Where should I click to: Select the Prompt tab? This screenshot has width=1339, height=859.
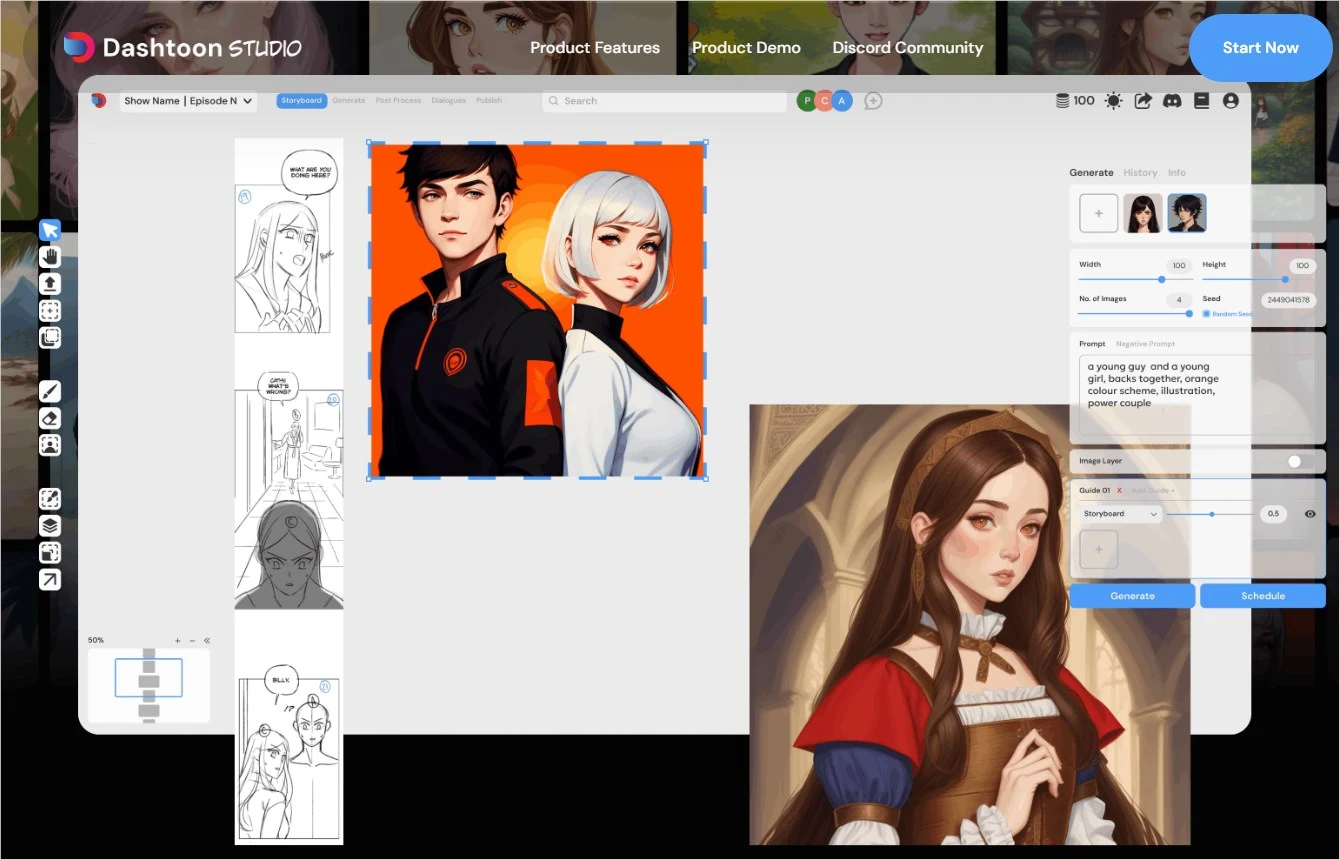1092,344
